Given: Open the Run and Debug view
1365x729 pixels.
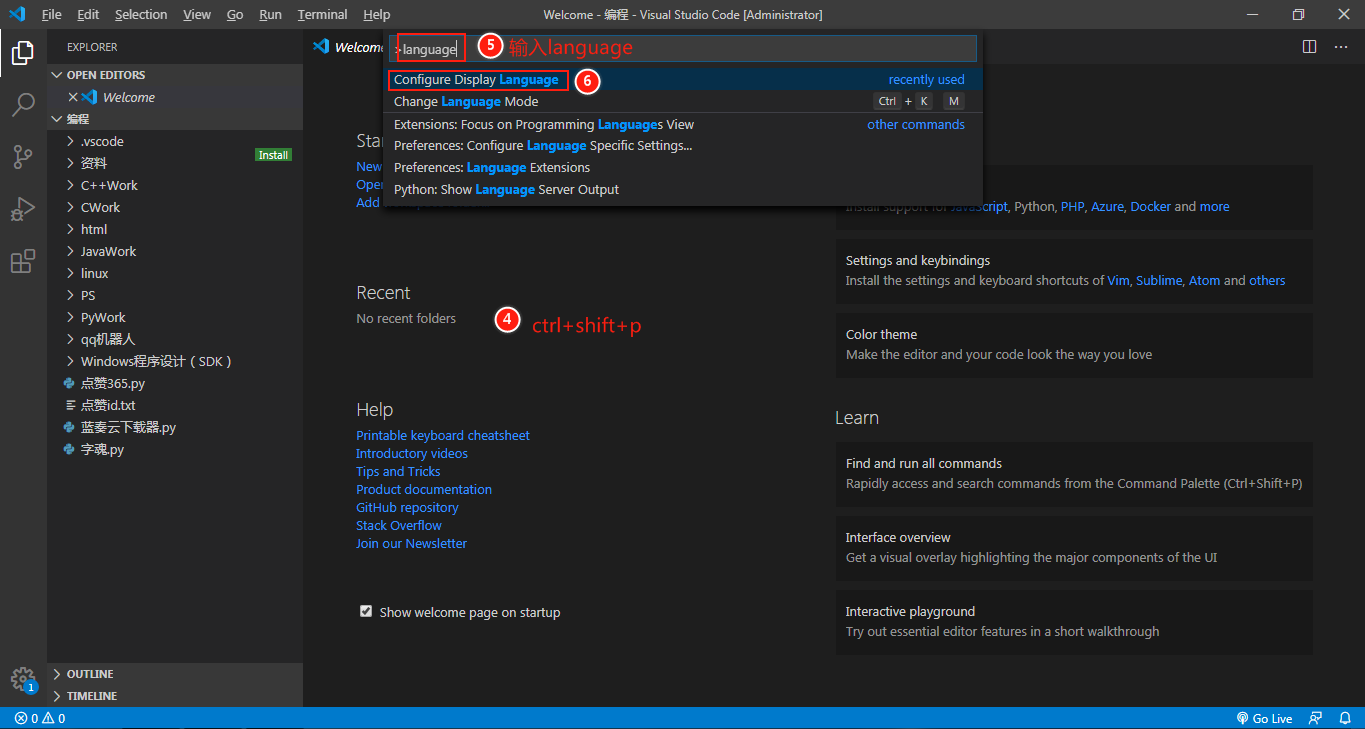Looking at the screenshot, I should tap(23, 209).
